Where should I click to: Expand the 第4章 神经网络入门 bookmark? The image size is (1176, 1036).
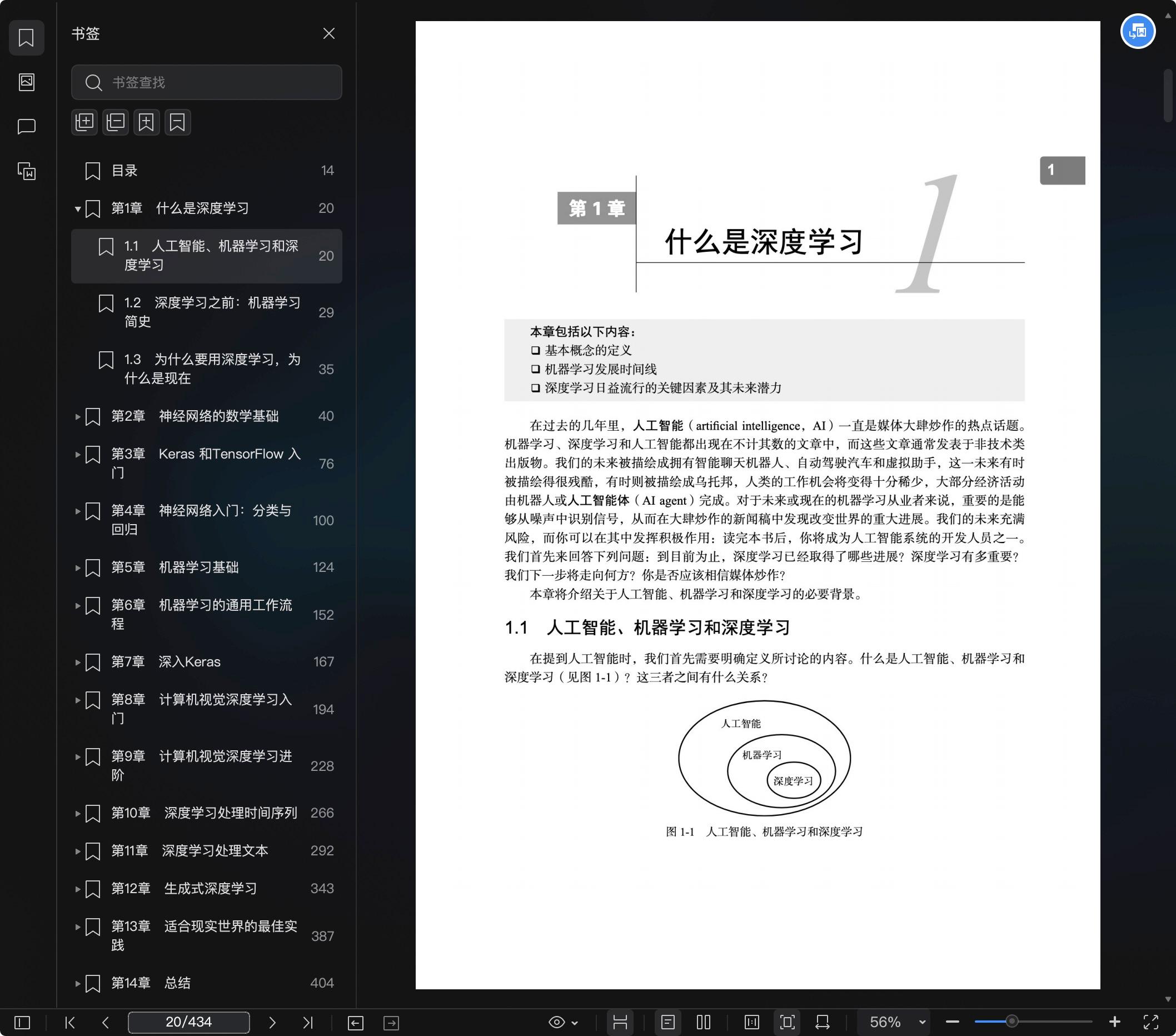tap(78, 511)
